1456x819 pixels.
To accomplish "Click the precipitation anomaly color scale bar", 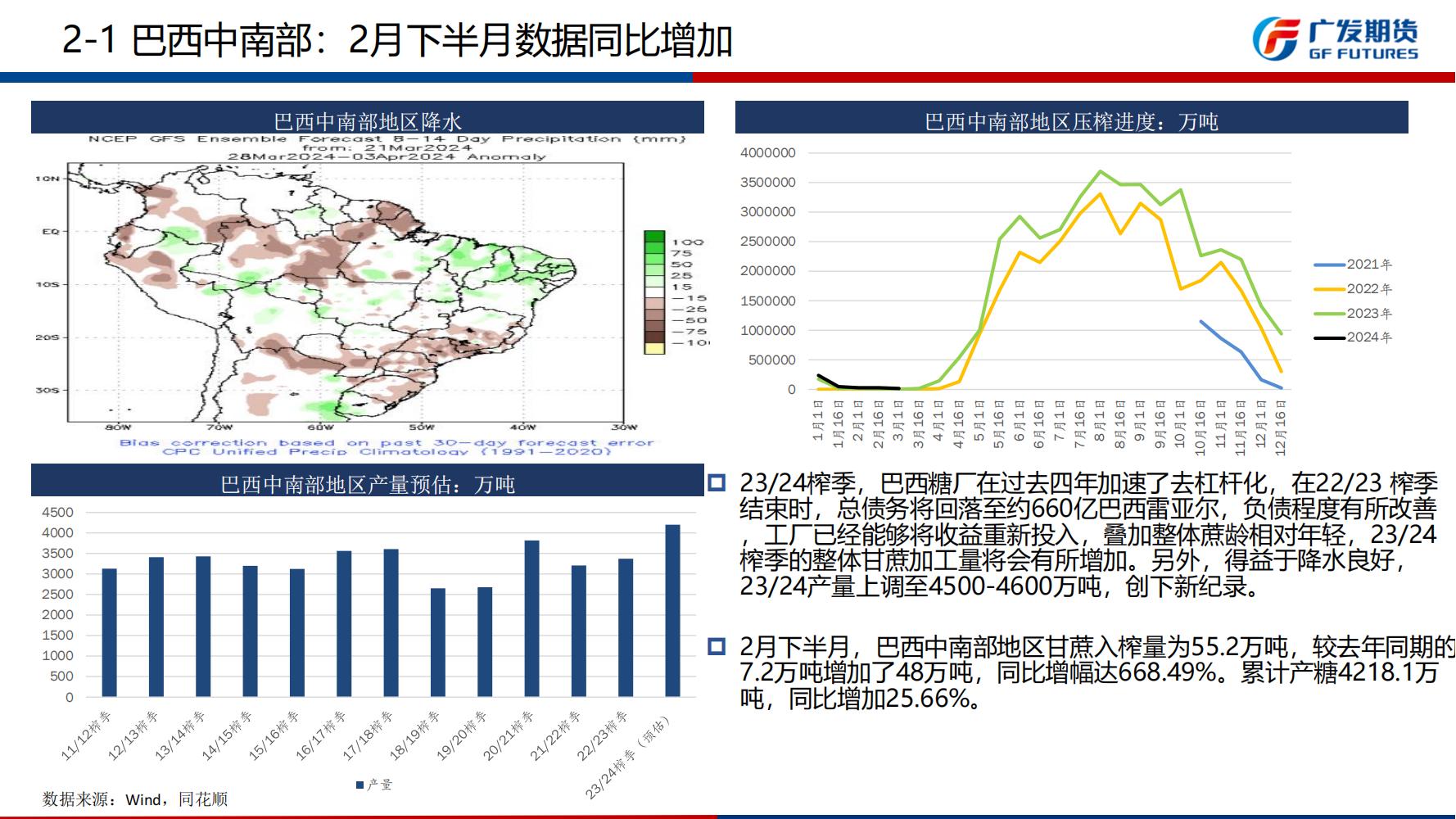I will tap(654, 292).
